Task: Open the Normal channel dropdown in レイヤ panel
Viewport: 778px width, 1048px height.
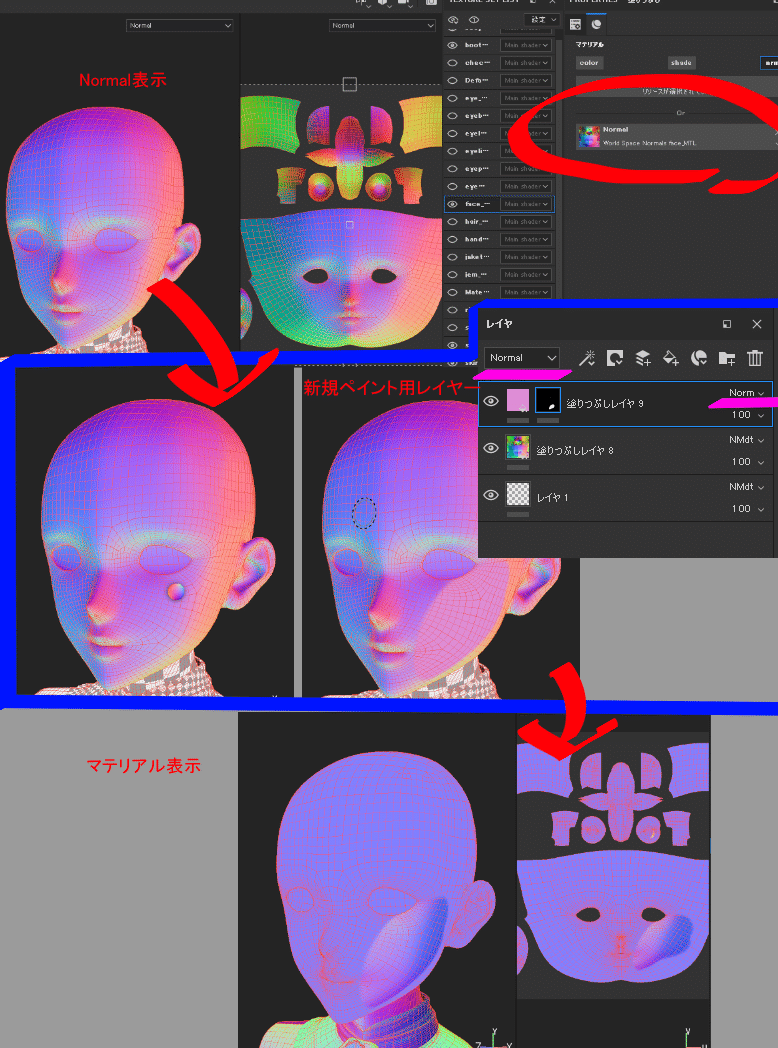Action: (522, 358)
